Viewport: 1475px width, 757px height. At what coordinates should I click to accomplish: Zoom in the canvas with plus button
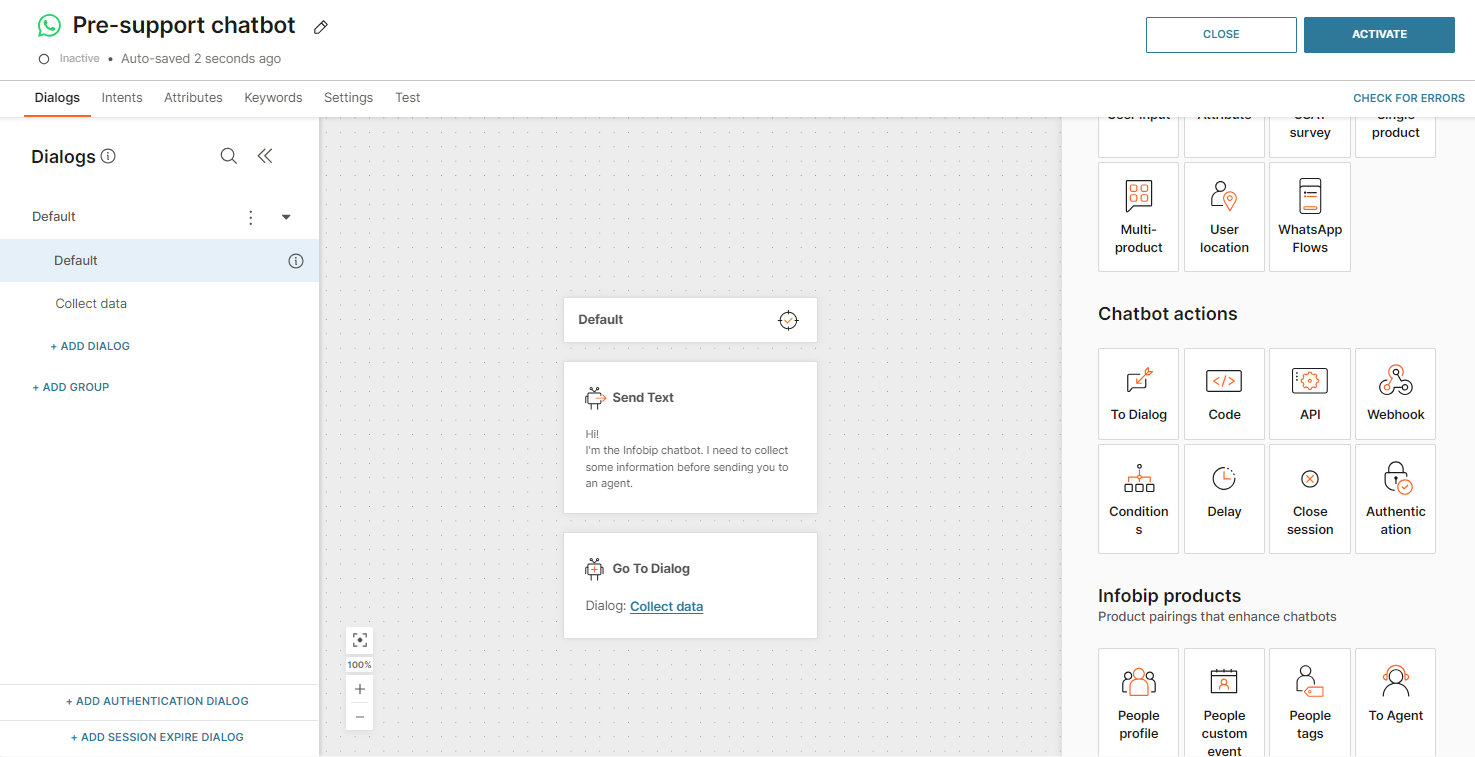[360, 689]
